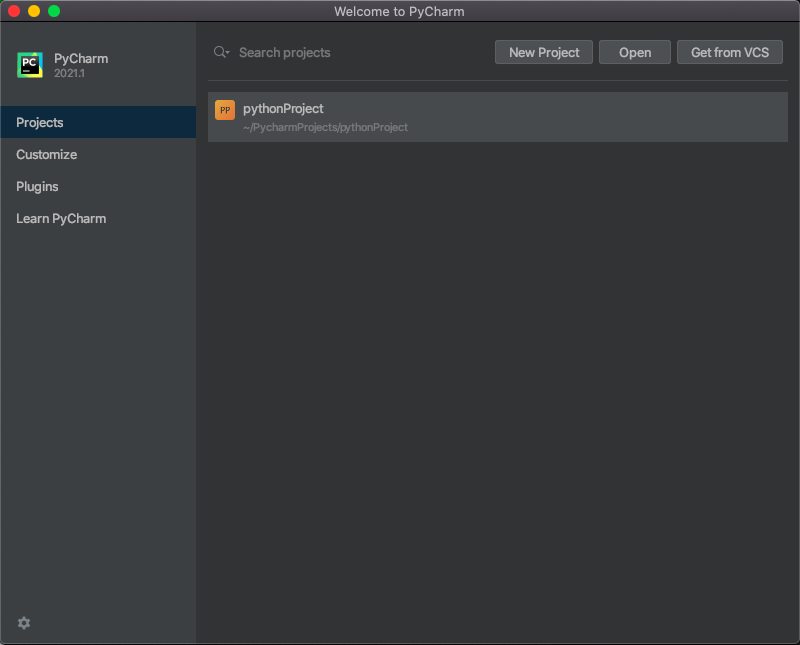Open the Plugins section
Screen dimensions: 800x645
[37, 186]
